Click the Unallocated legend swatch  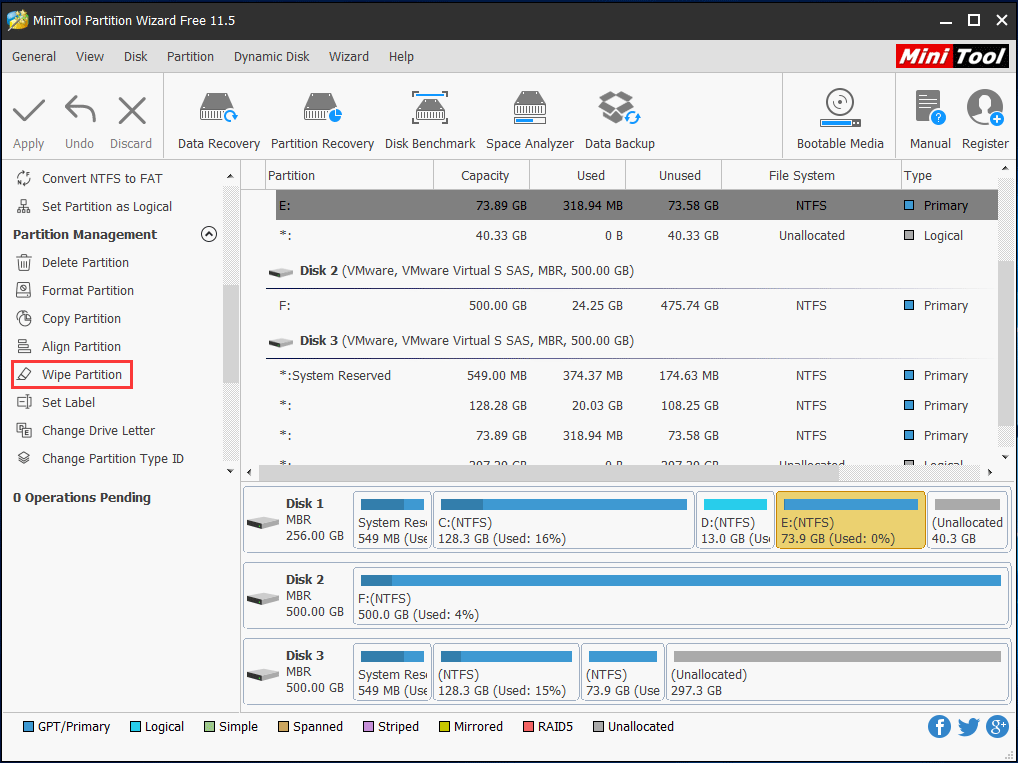coord(593,727)
